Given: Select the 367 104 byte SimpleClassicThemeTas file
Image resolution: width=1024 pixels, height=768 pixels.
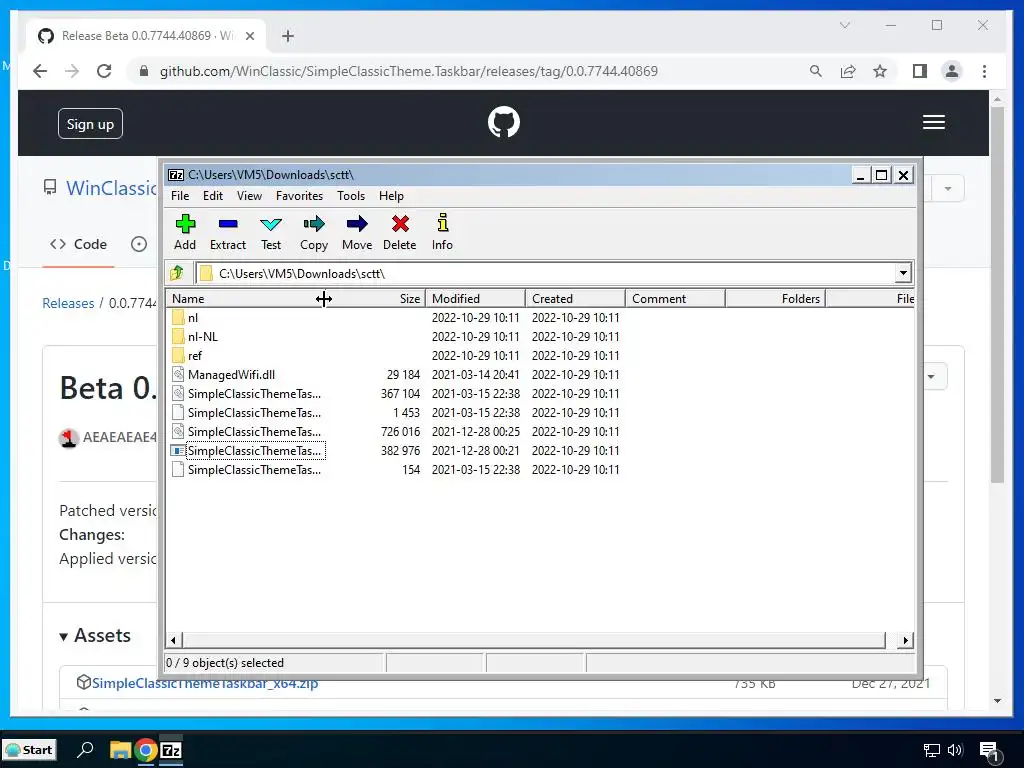Looking at the screenshot, I should tap(254, 394).
